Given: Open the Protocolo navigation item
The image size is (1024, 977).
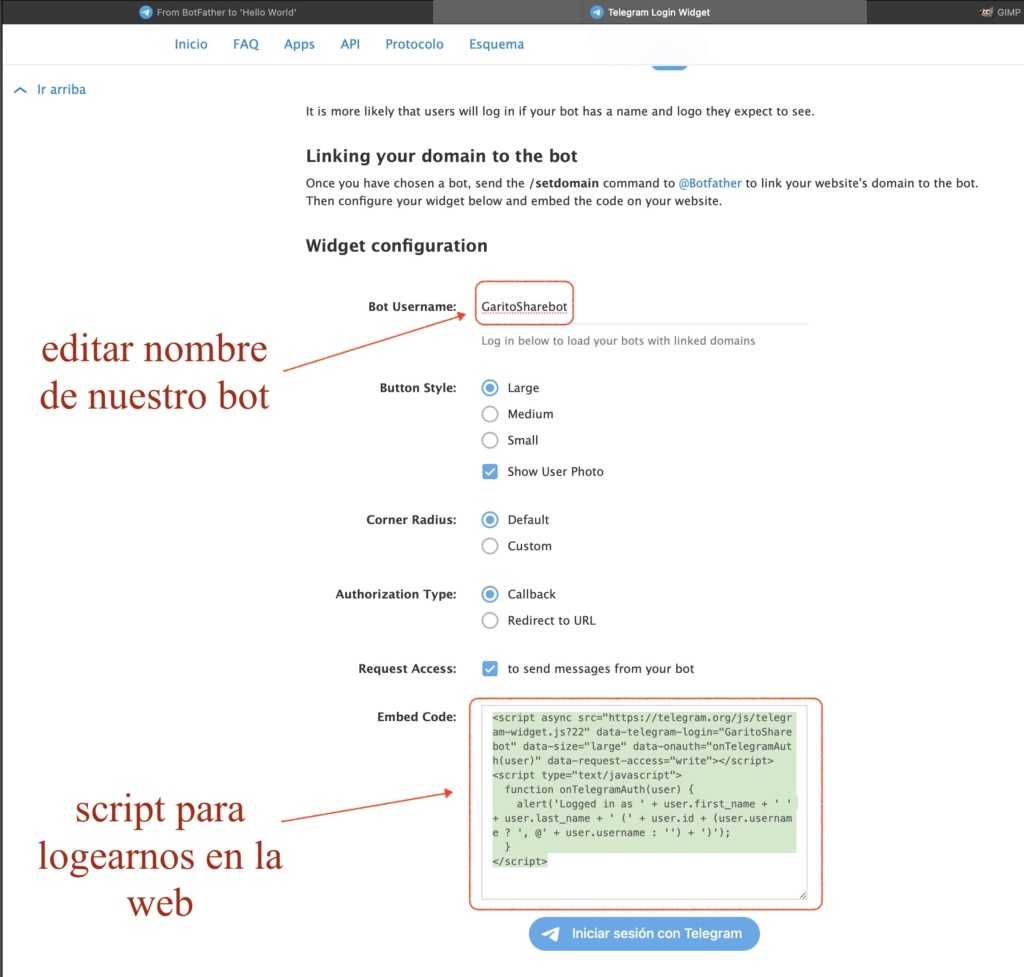Looking at the screenshot, I should 414,44.
